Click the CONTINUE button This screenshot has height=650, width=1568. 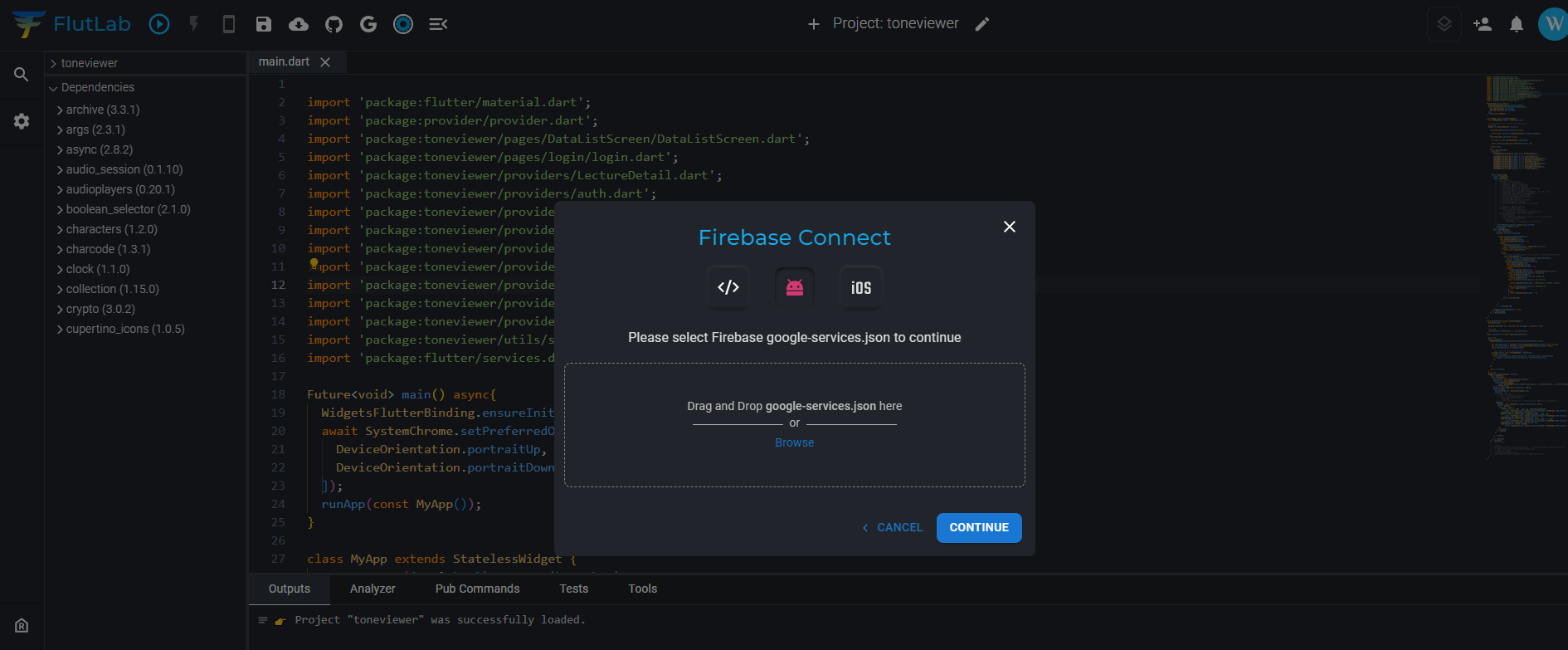(x=979, y=528)
